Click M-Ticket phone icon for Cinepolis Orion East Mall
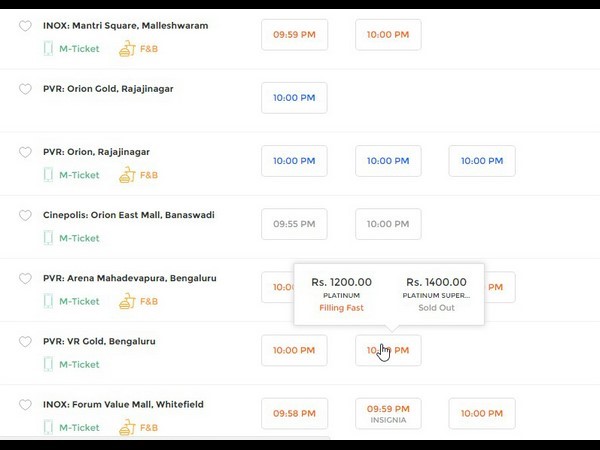The height and width of the screenshot is (450, 600). (x=48, y=238)
